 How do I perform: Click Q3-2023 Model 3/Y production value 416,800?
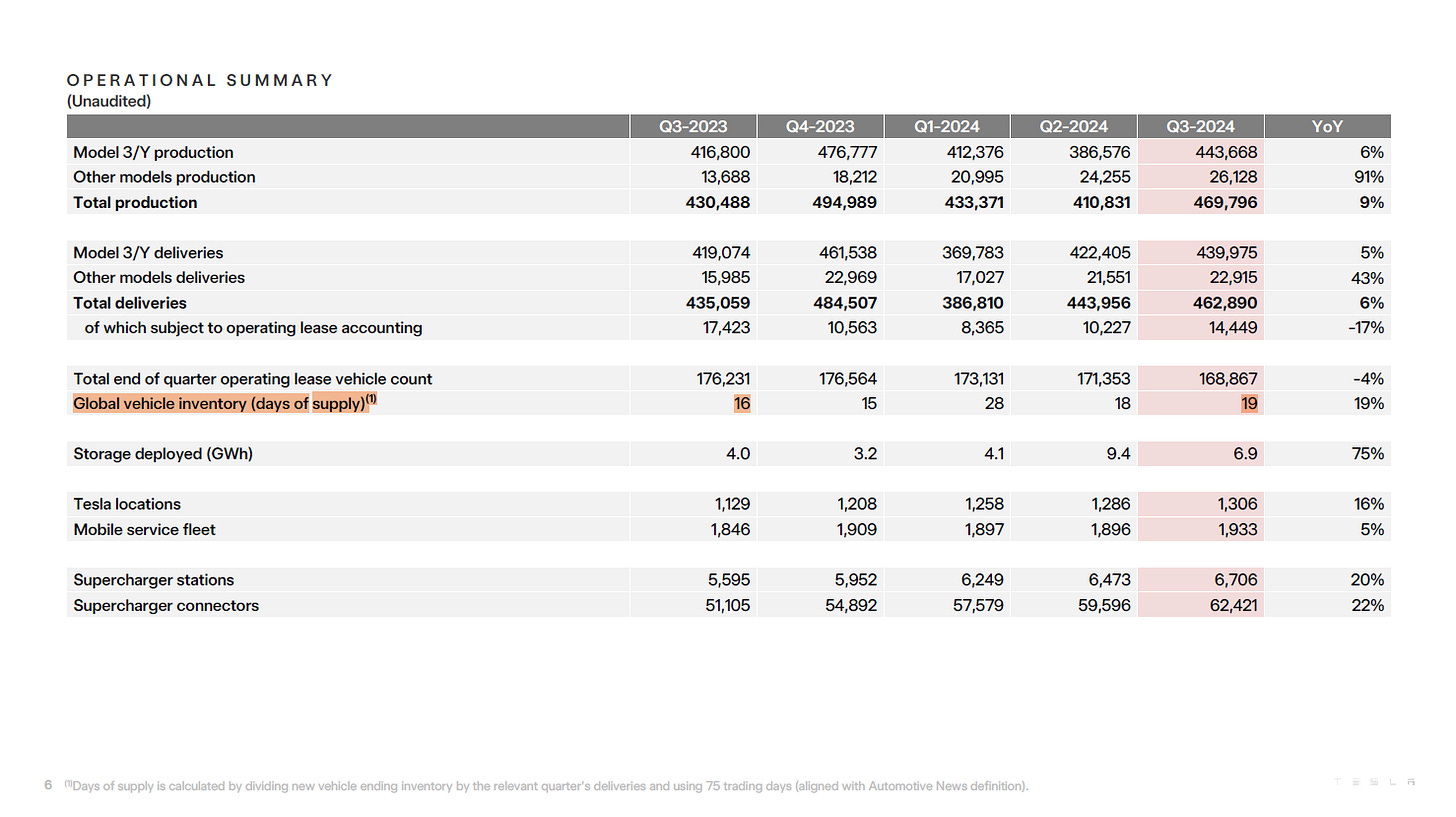pyautogui.click(x=720, y=152)
